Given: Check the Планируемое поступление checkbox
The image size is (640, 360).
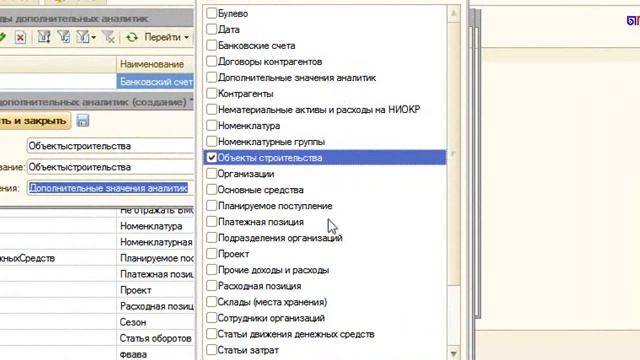Looking at the screenshot, I should click(211, 206).
